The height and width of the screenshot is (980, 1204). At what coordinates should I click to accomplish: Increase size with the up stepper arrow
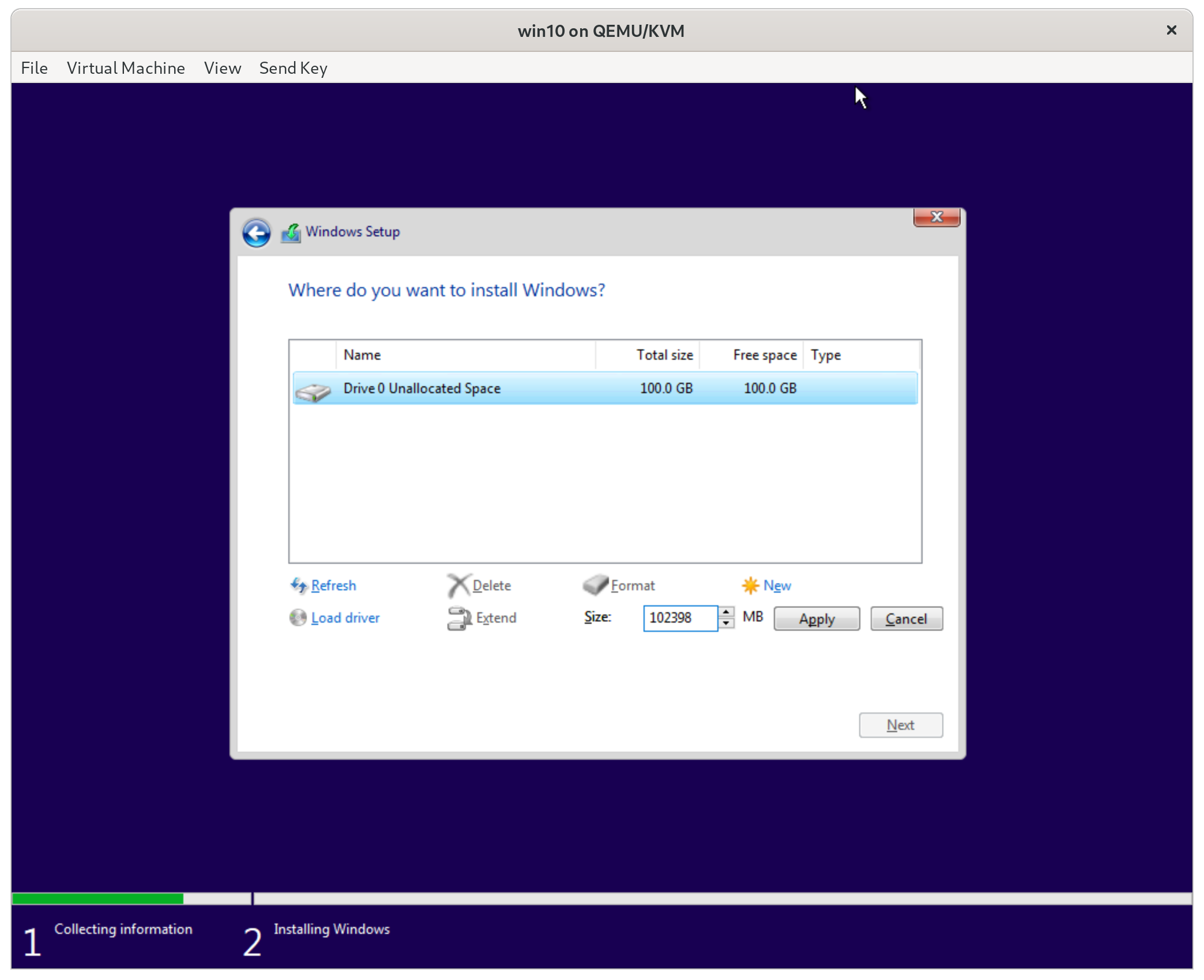726,612
